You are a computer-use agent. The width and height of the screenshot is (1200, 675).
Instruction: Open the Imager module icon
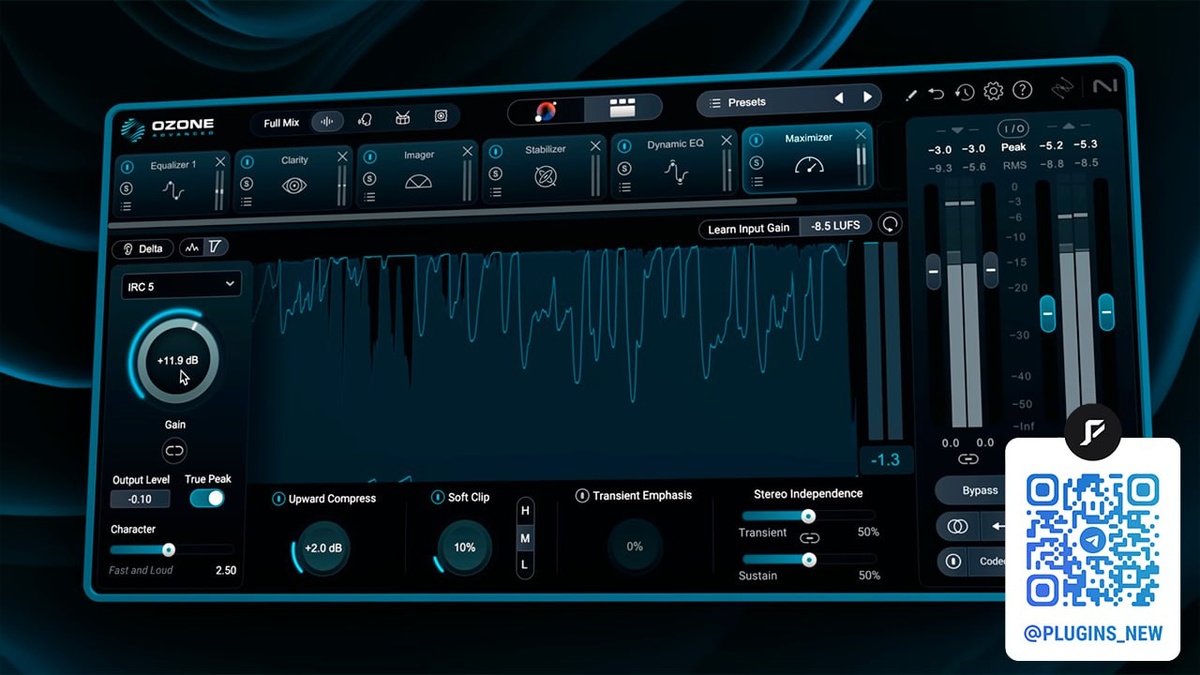(418, 181)
